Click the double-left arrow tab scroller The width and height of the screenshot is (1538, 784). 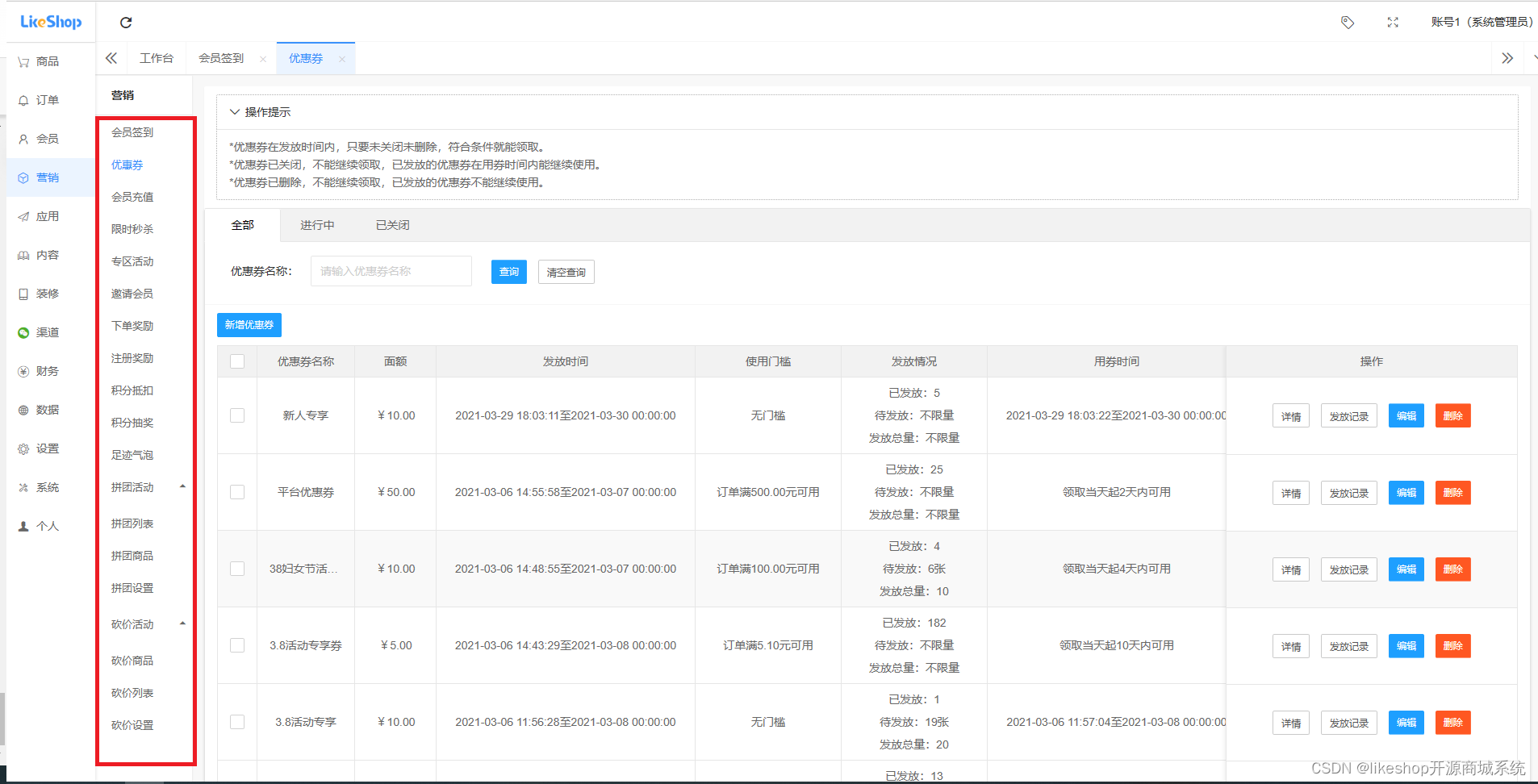[111, 58]
